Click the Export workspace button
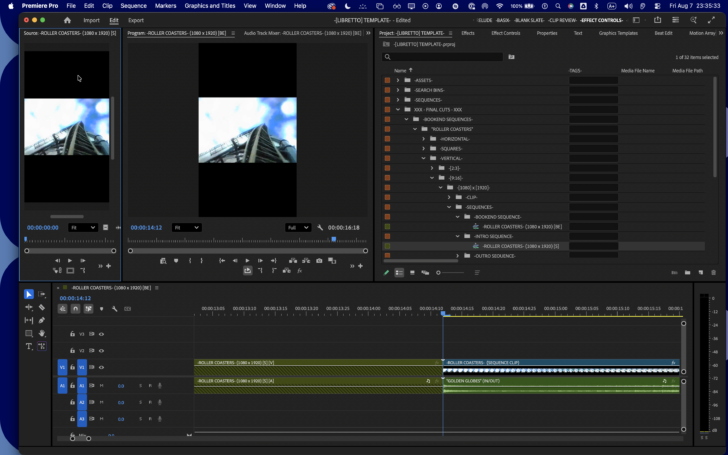Image resolution: width=728 pixels, height=455 pixels. (136, 20)
